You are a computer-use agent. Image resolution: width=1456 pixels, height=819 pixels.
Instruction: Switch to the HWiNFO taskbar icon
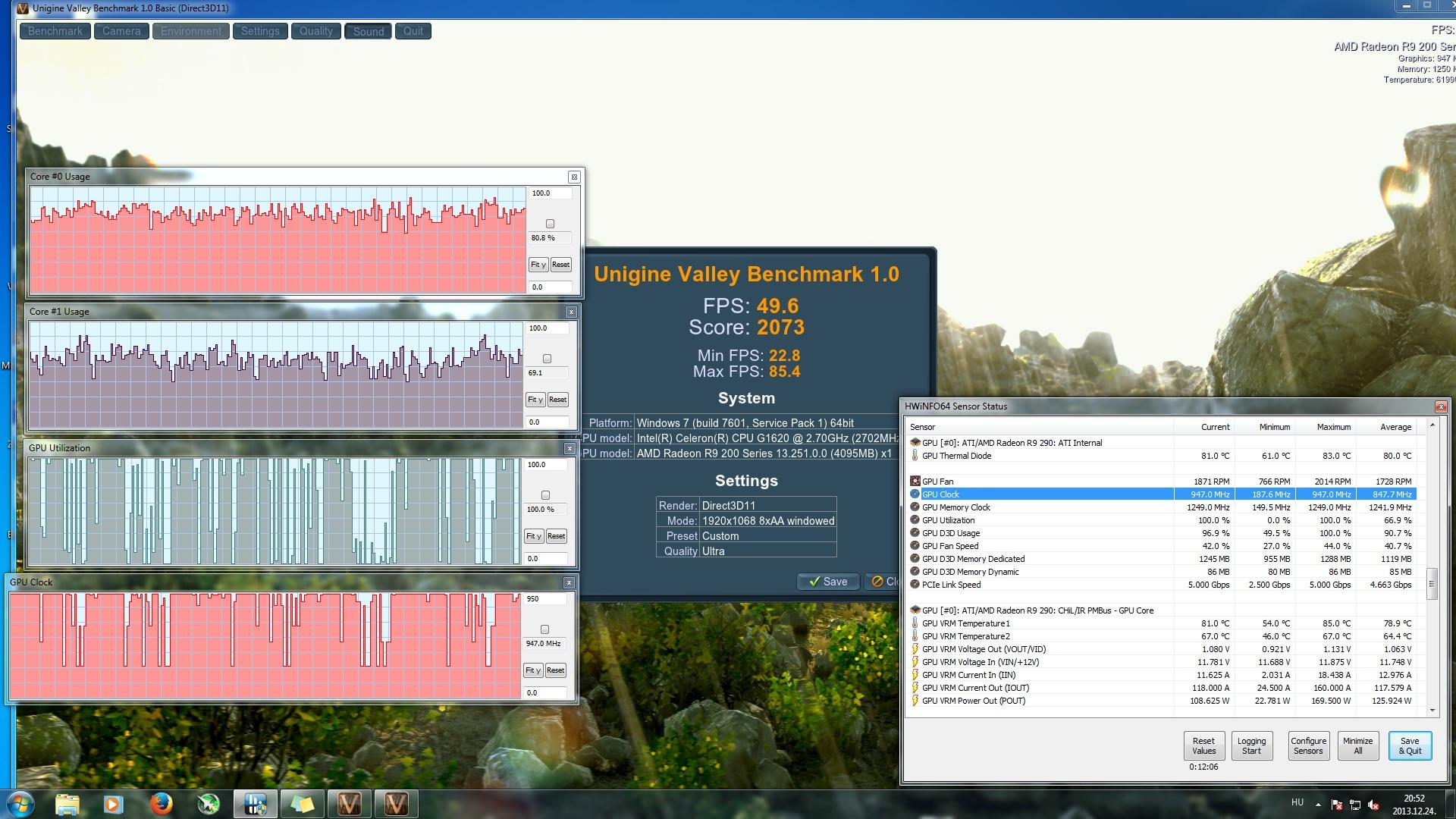pyautogui.click(x=255, y=804)
